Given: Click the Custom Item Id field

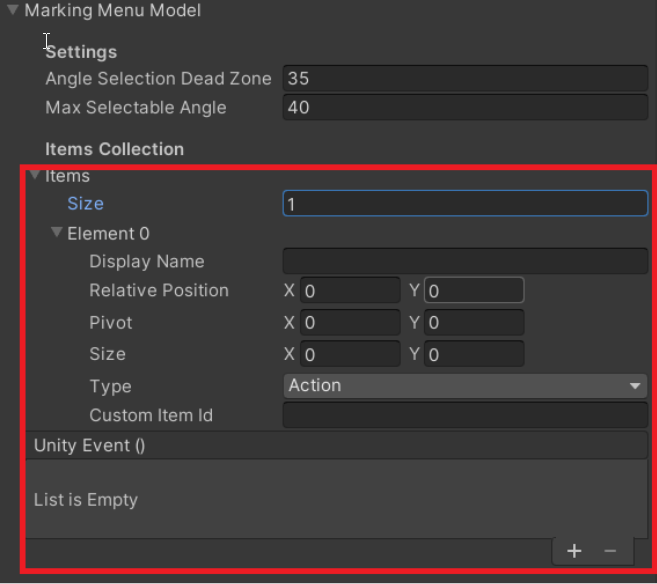Looking at the screenshot, I should click(x=465, y=415).
